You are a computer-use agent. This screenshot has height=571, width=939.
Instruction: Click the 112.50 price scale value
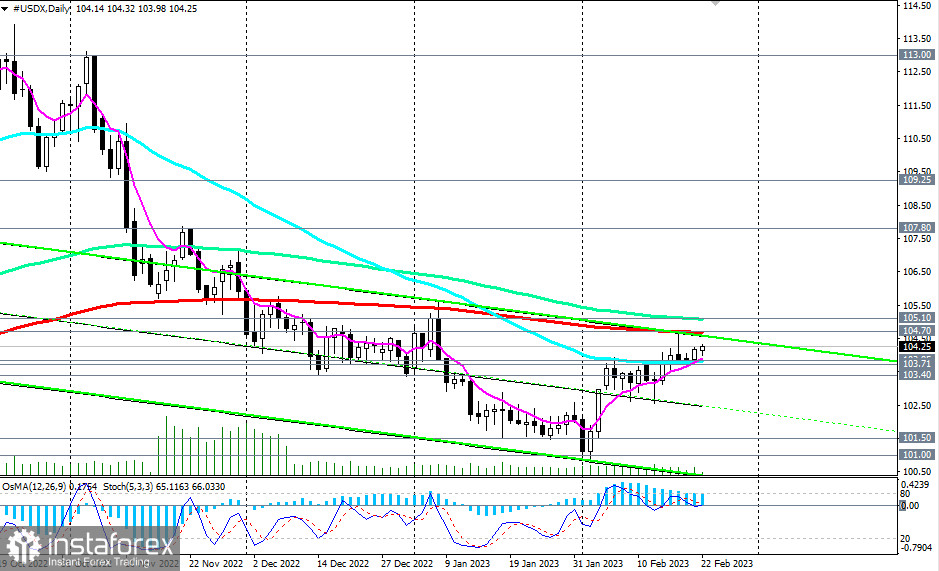pos(917,72)
